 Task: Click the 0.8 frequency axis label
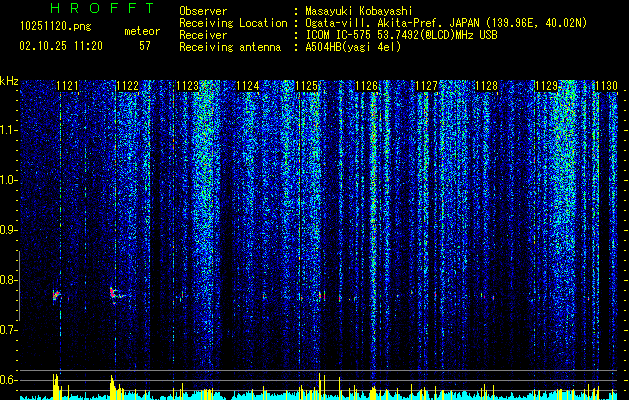[x=8, y=280]
